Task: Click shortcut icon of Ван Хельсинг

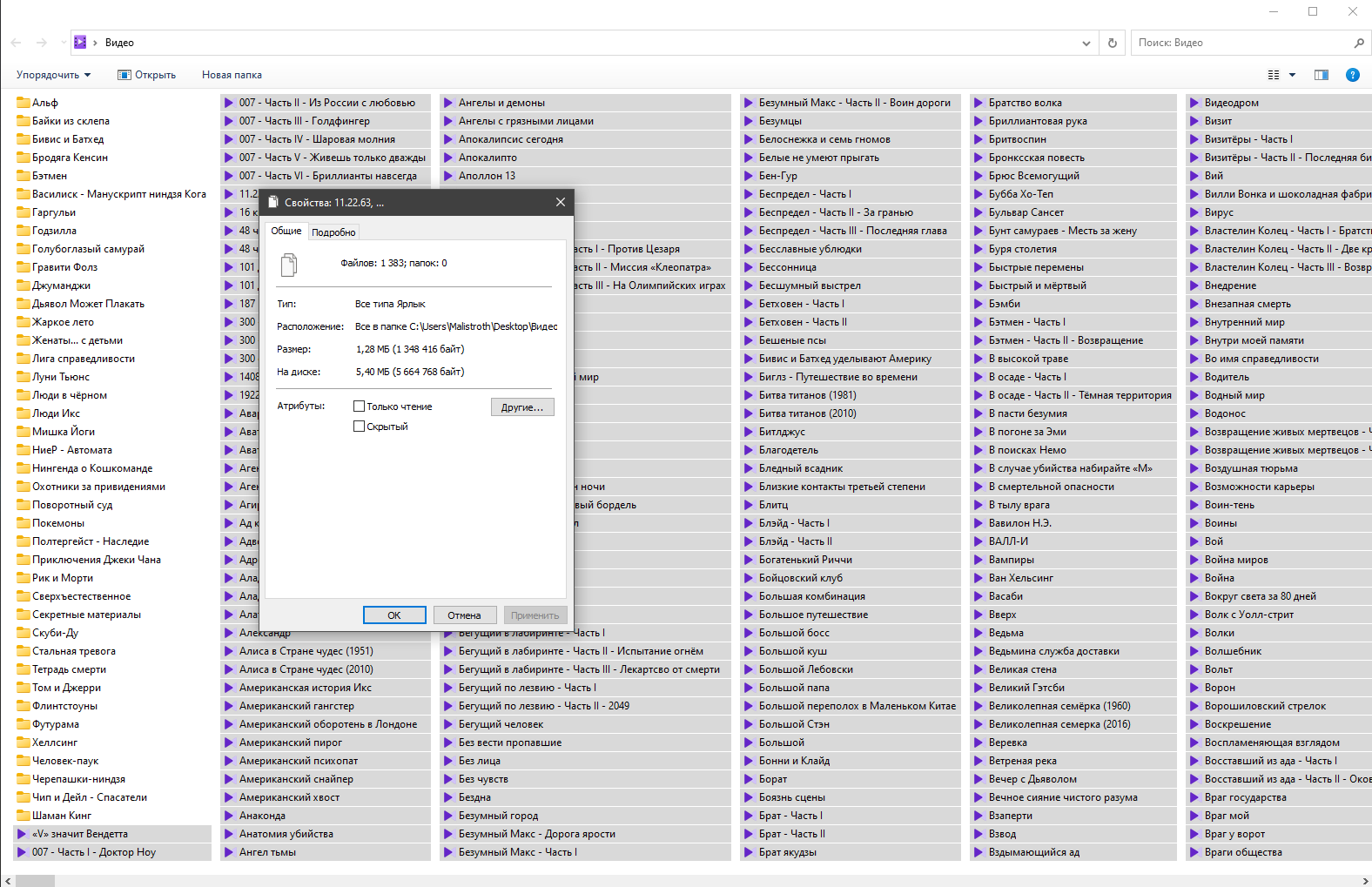Action: (979, 578)
